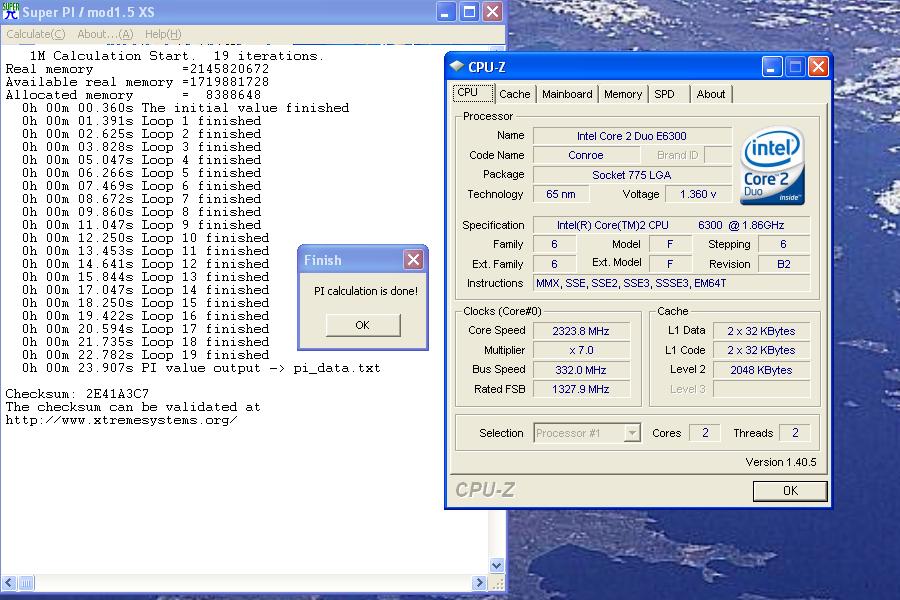Close the CPU-Z window
The image size is (900, 600).
click(x=818, y=67)
